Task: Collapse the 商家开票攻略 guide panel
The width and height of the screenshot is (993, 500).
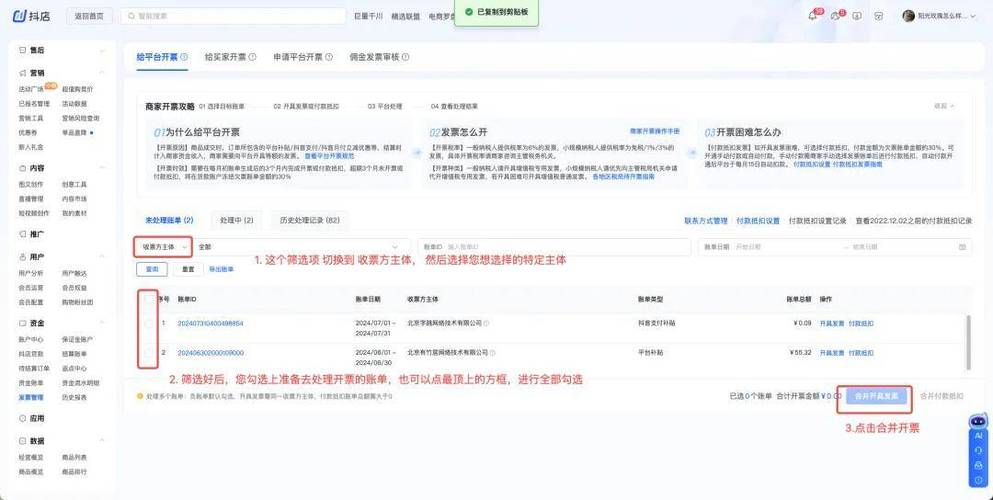Action: click(x=944, y=106)
